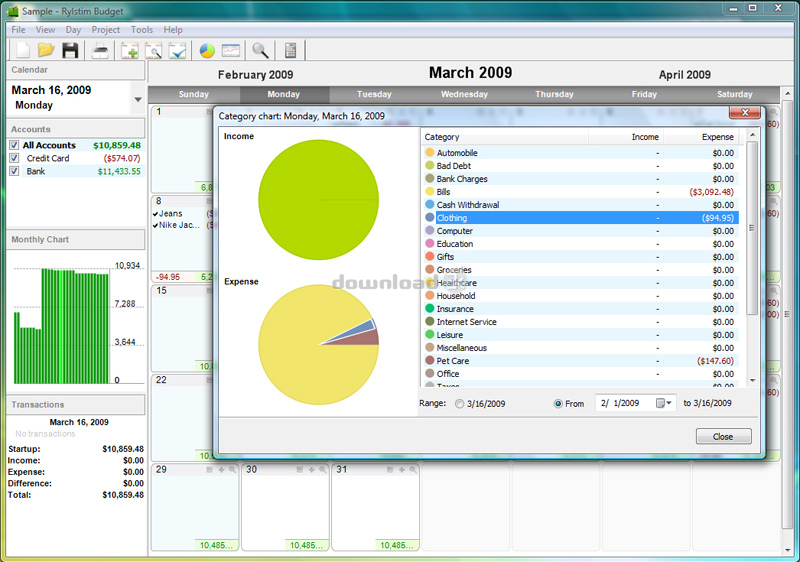
Task: Uncheck the Credit Card account checkbox
Action: [x=14, y=158]
